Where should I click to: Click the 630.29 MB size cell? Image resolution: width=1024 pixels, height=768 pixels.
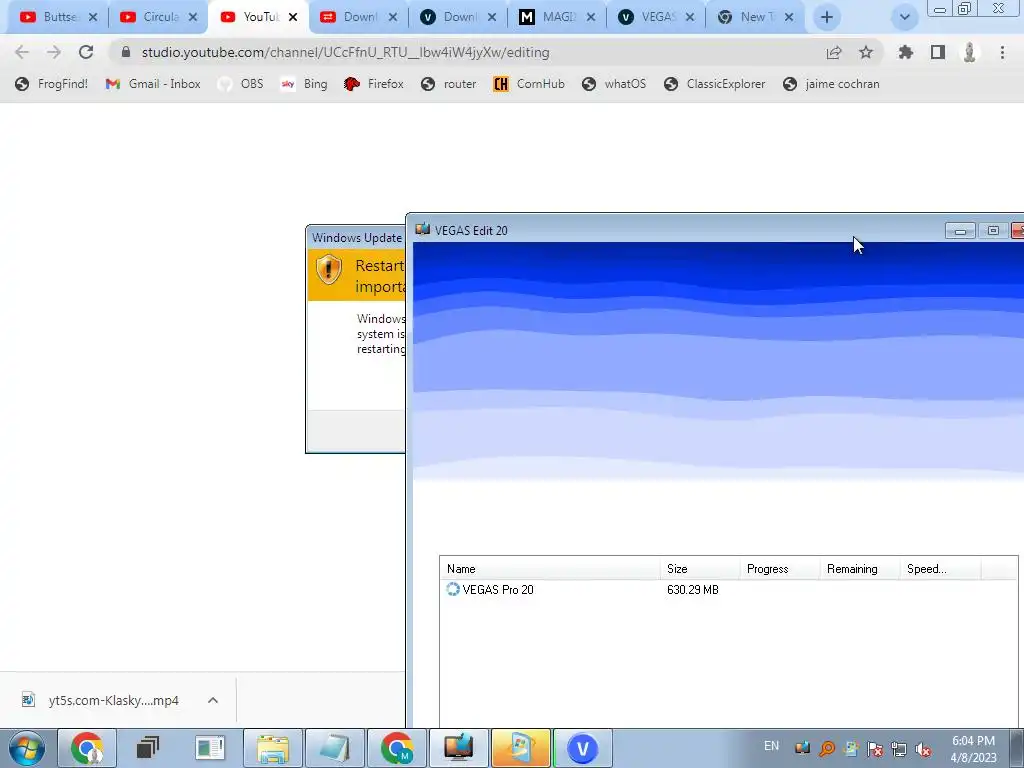coord(693,590)
